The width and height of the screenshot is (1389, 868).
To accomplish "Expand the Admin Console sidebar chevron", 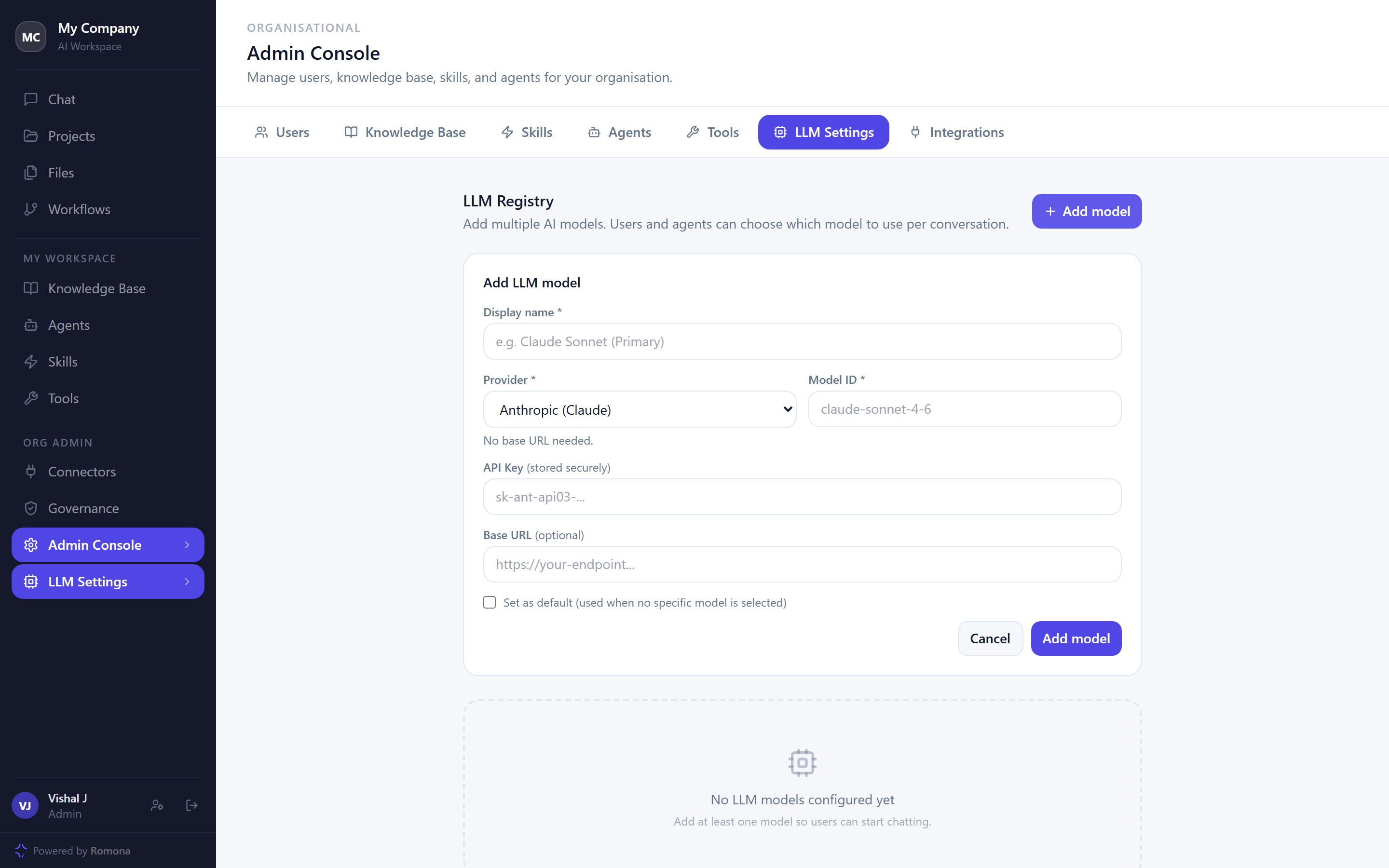I will [187, 545].
